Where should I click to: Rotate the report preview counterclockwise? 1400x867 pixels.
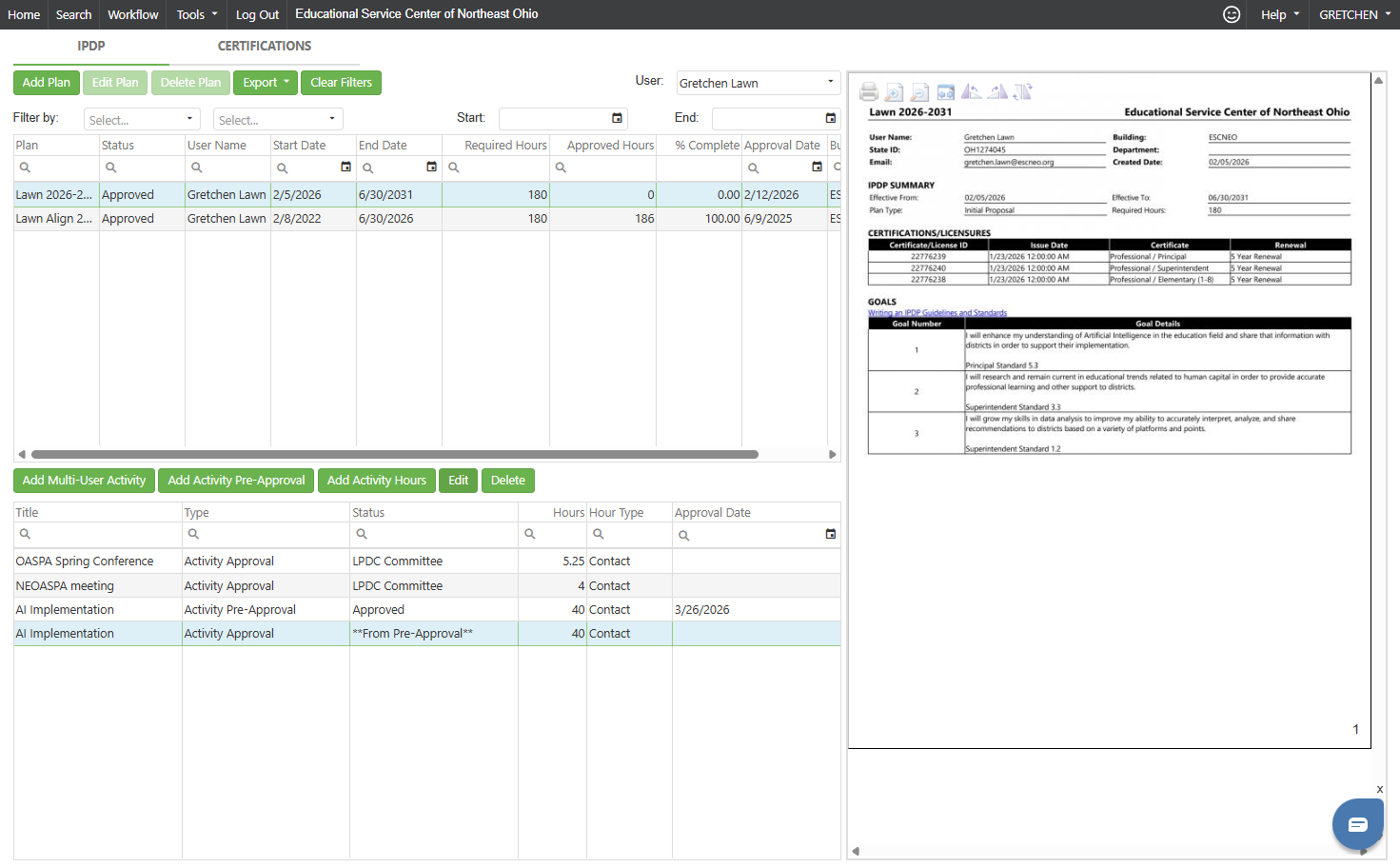(971, 92)
